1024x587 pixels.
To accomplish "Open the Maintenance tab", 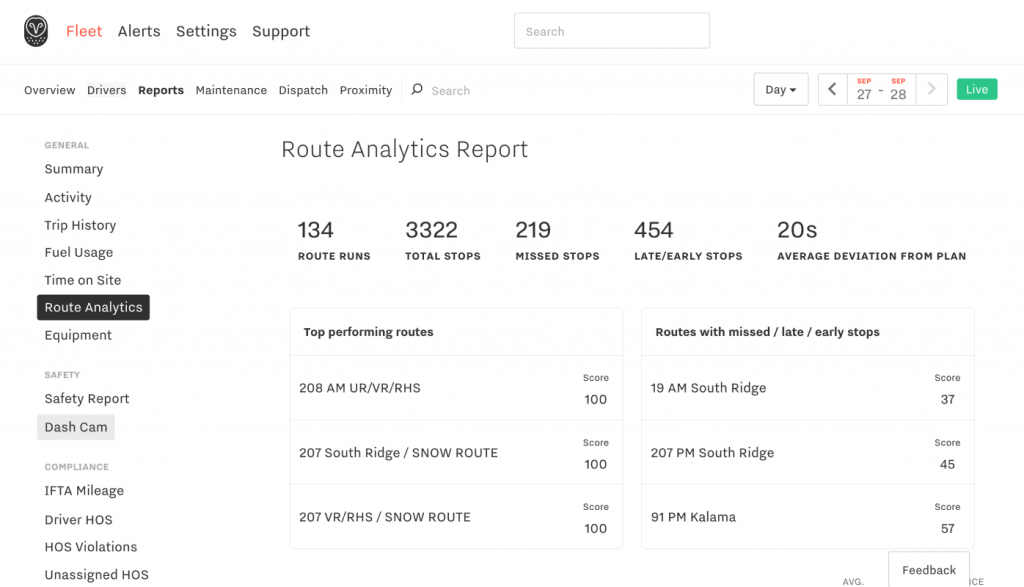I will pyautogui.click(x=231, y=90).
